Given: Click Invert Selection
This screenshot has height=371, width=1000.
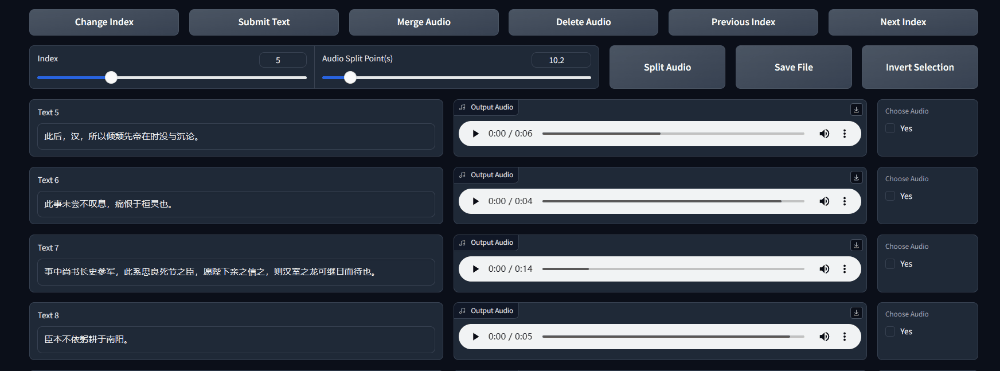Looking at the screenshot, I should point(920,67).
